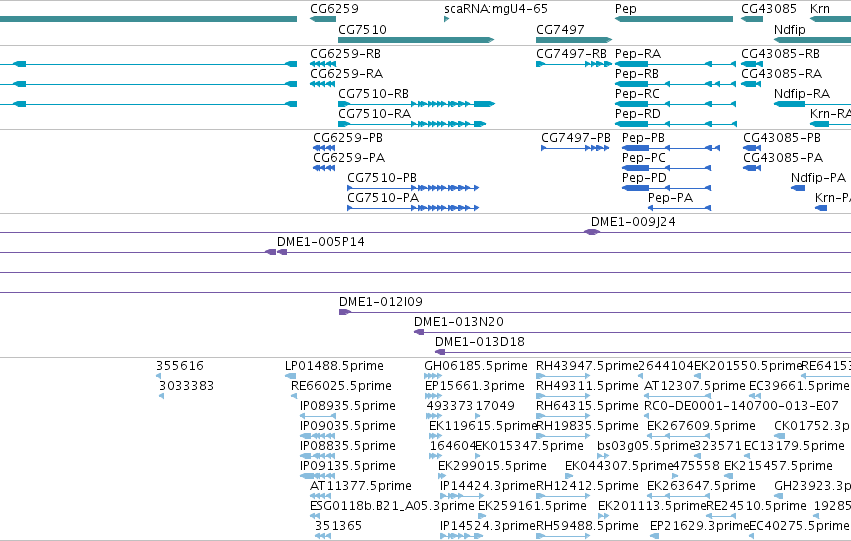Click EST RE66025.5prime arrow
851x541 pixels.
point(294,396)
